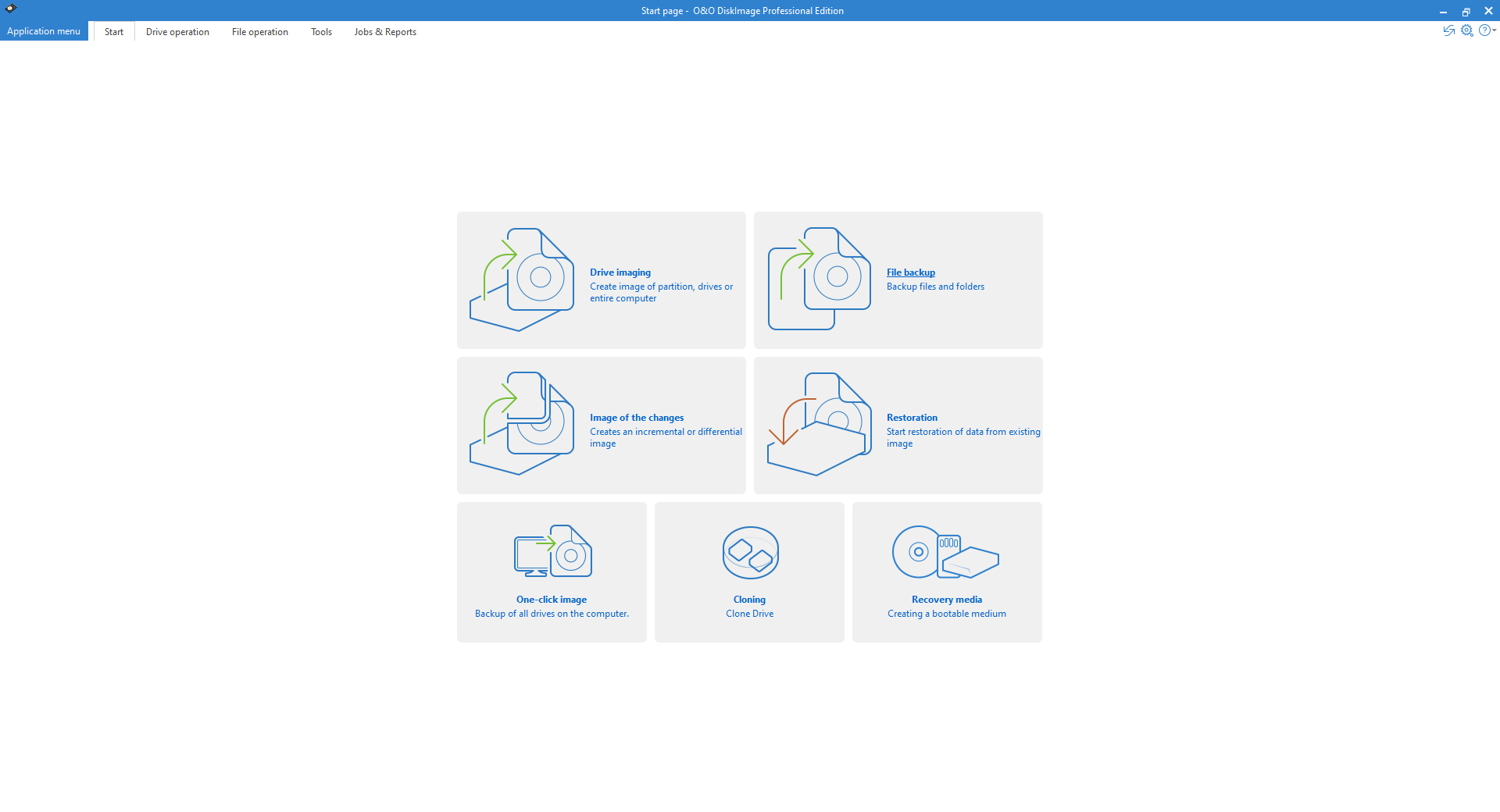Image resolution: width=1500 pixels, height=812 pixels.
Task: Minimize the O&O DiskImage window
Action: tap(1443, 11)
